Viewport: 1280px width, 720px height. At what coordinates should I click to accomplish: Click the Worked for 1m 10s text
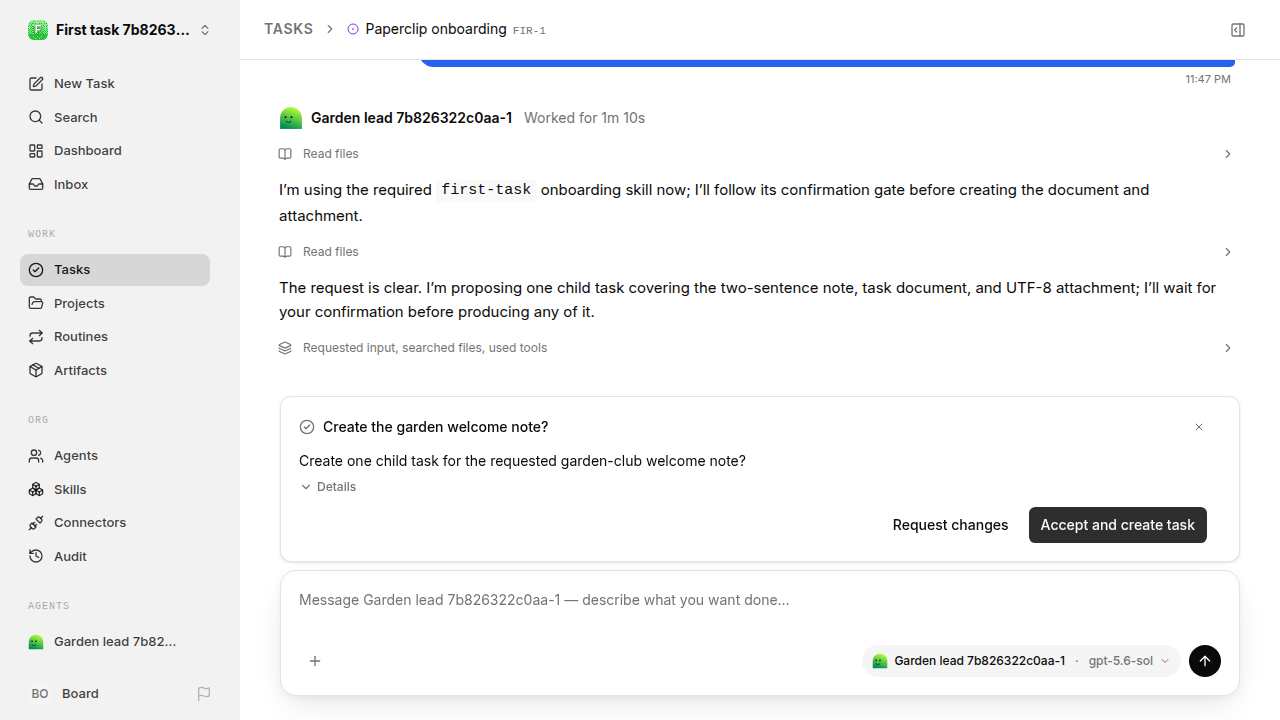[x=584, y=118]
